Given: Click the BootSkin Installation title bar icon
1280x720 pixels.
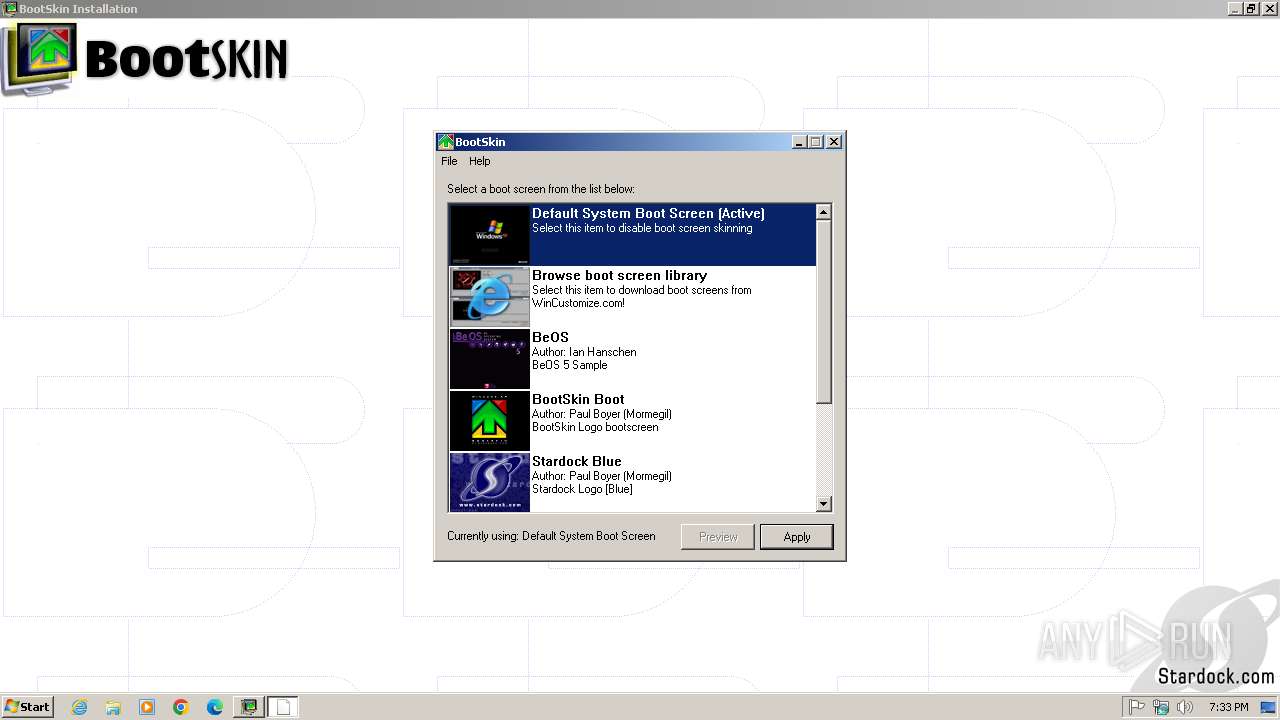Looking at the screenshot, I should (10, 9).
